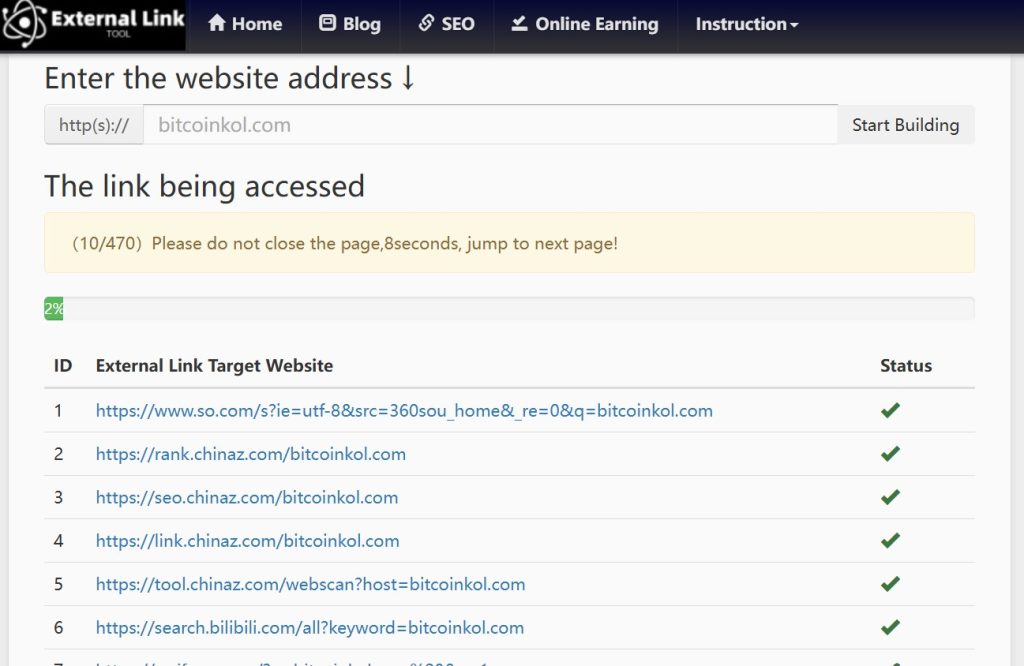Viewport: 1024px width, 666px height.
Task: Open the so.com search link
Action: pos(404,411)
